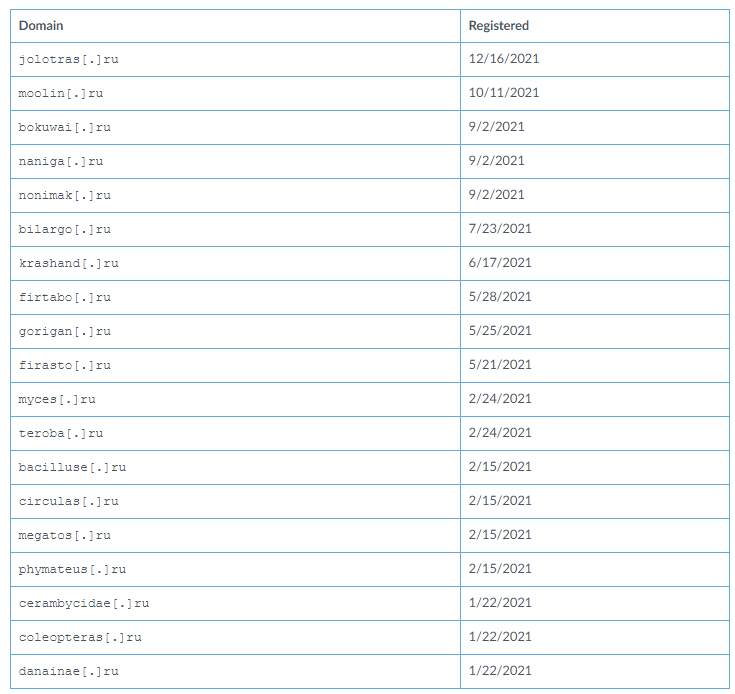Click the 2/15/2021 date for bacilluse[.]ru

(x=500, y=467)
